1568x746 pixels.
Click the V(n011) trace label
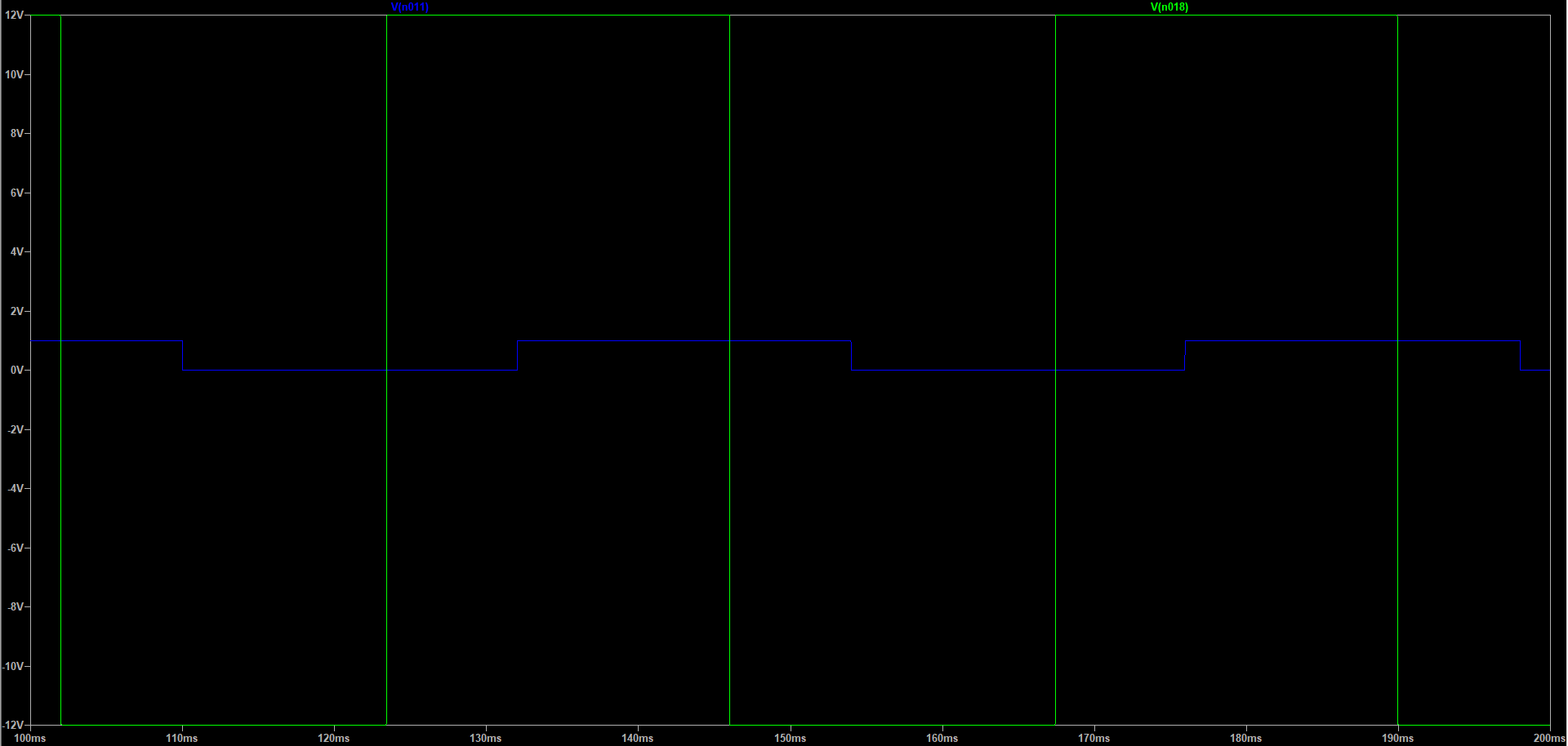pyautogui.click(x=410, y=7)
